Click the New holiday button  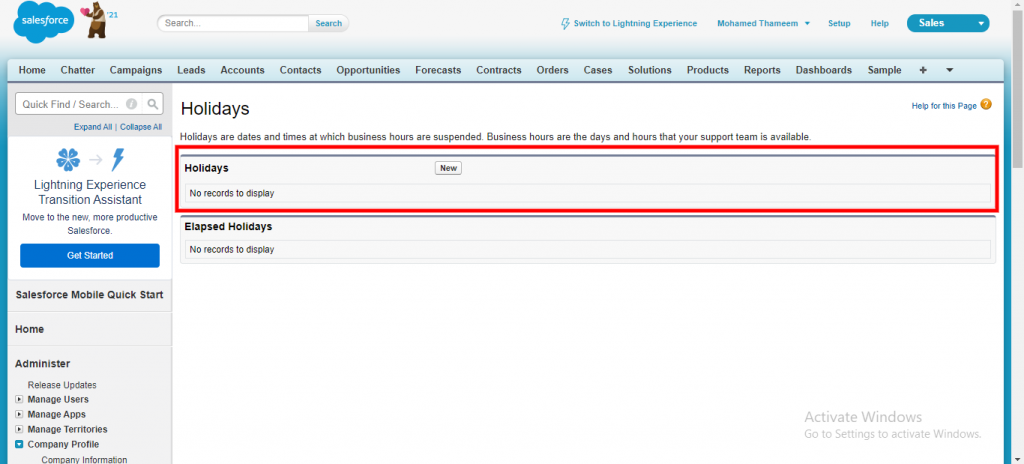click(448, 168)
